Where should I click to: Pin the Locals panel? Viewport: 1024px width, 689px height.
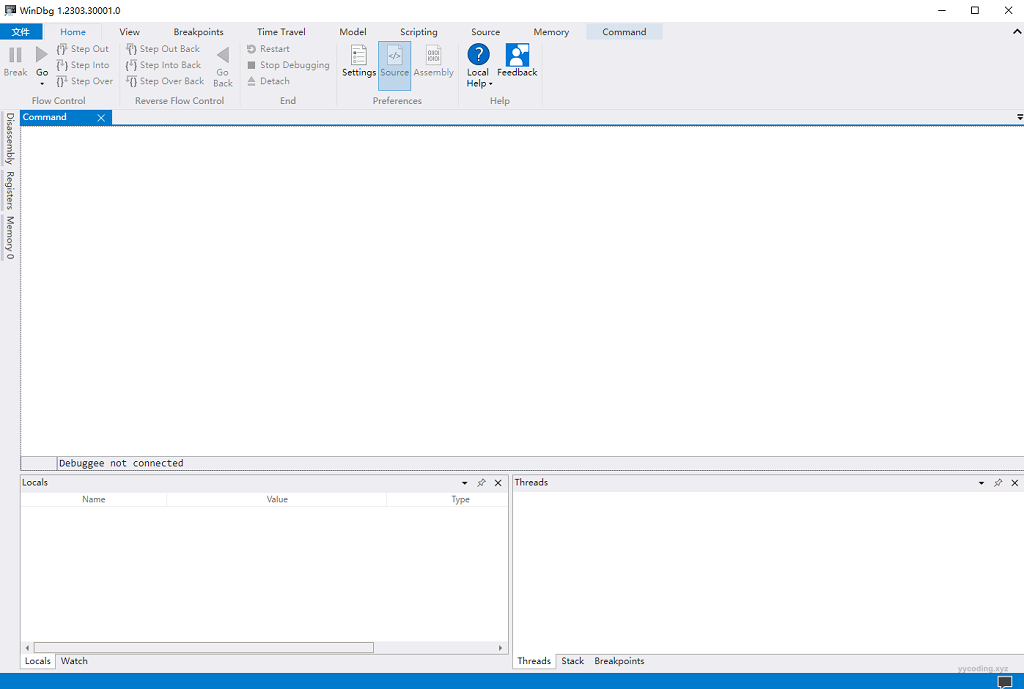point(481,483)
